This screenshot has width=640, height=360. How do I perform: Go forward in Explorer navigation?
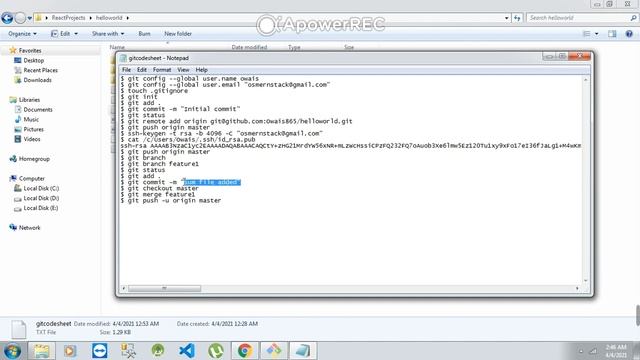[x=20, y=18]
